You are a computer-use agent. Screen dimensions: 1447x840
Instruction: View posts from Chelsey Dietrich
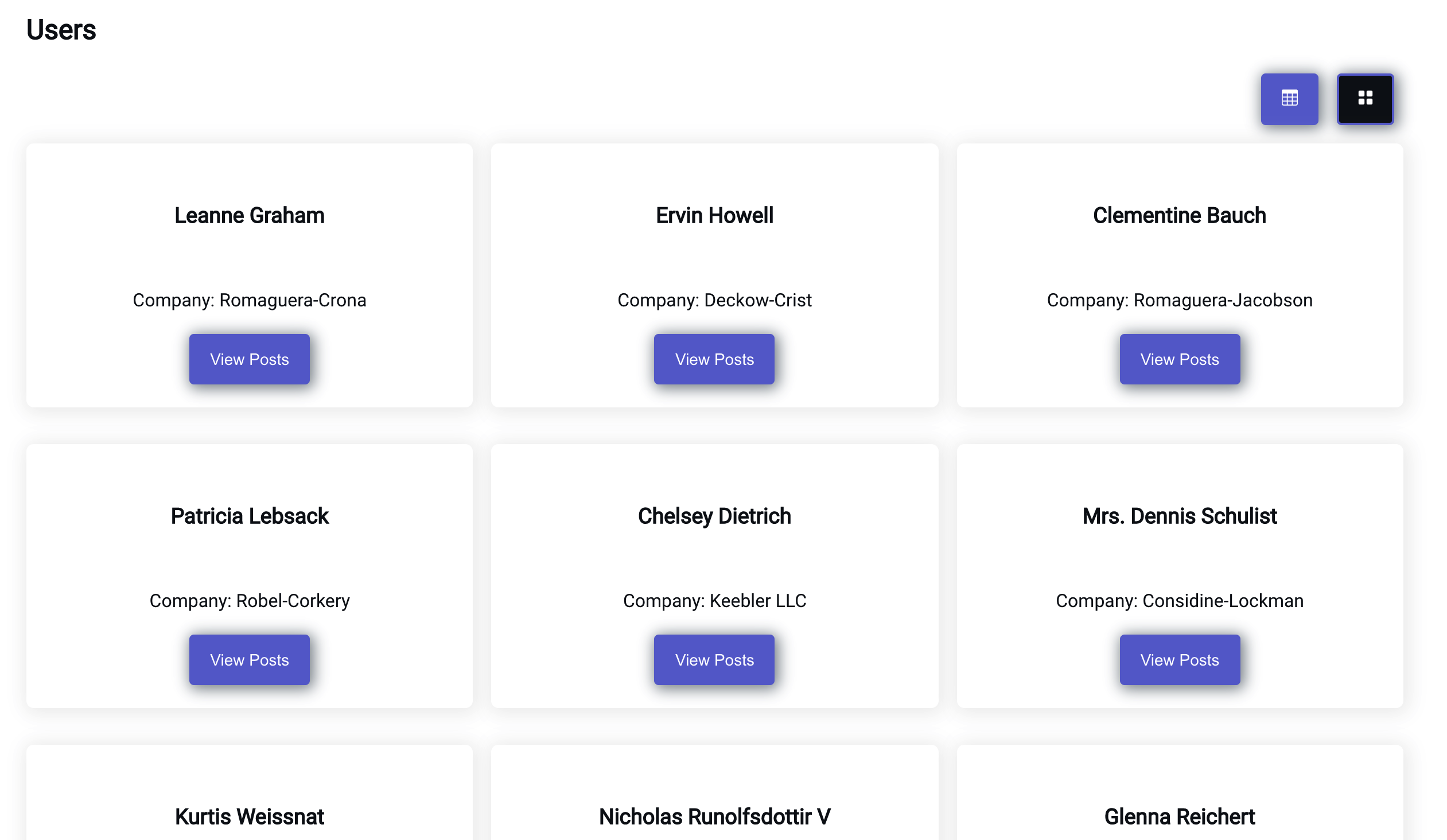click(714, 660)
